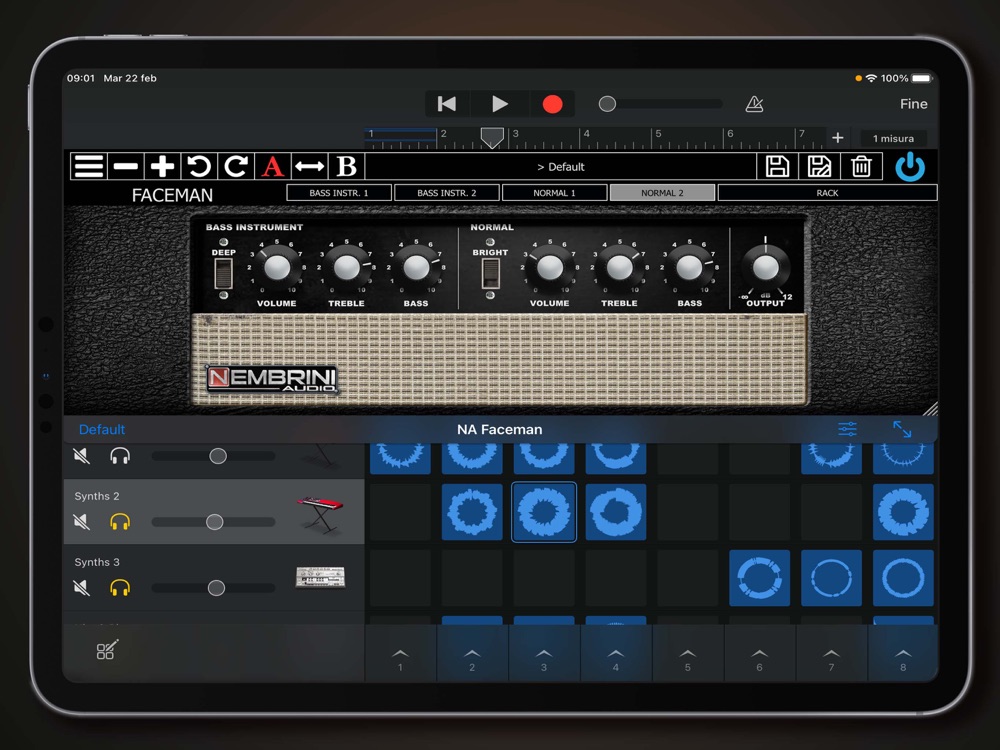Image resolution: width=1000 pixels, height=750 pixels.
Task: Select the B comparison slot
Action: (x=347, y=166)
